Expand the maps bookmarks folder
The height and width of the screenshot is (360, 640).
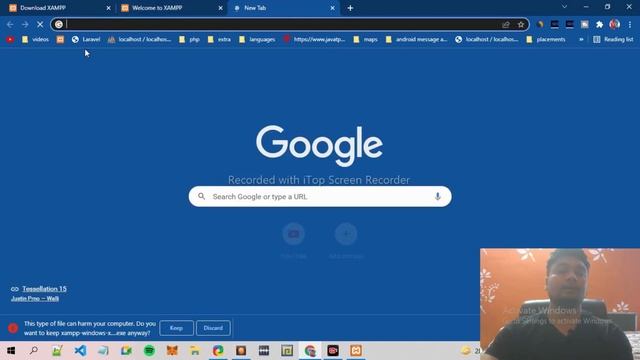tap(365, 40)
